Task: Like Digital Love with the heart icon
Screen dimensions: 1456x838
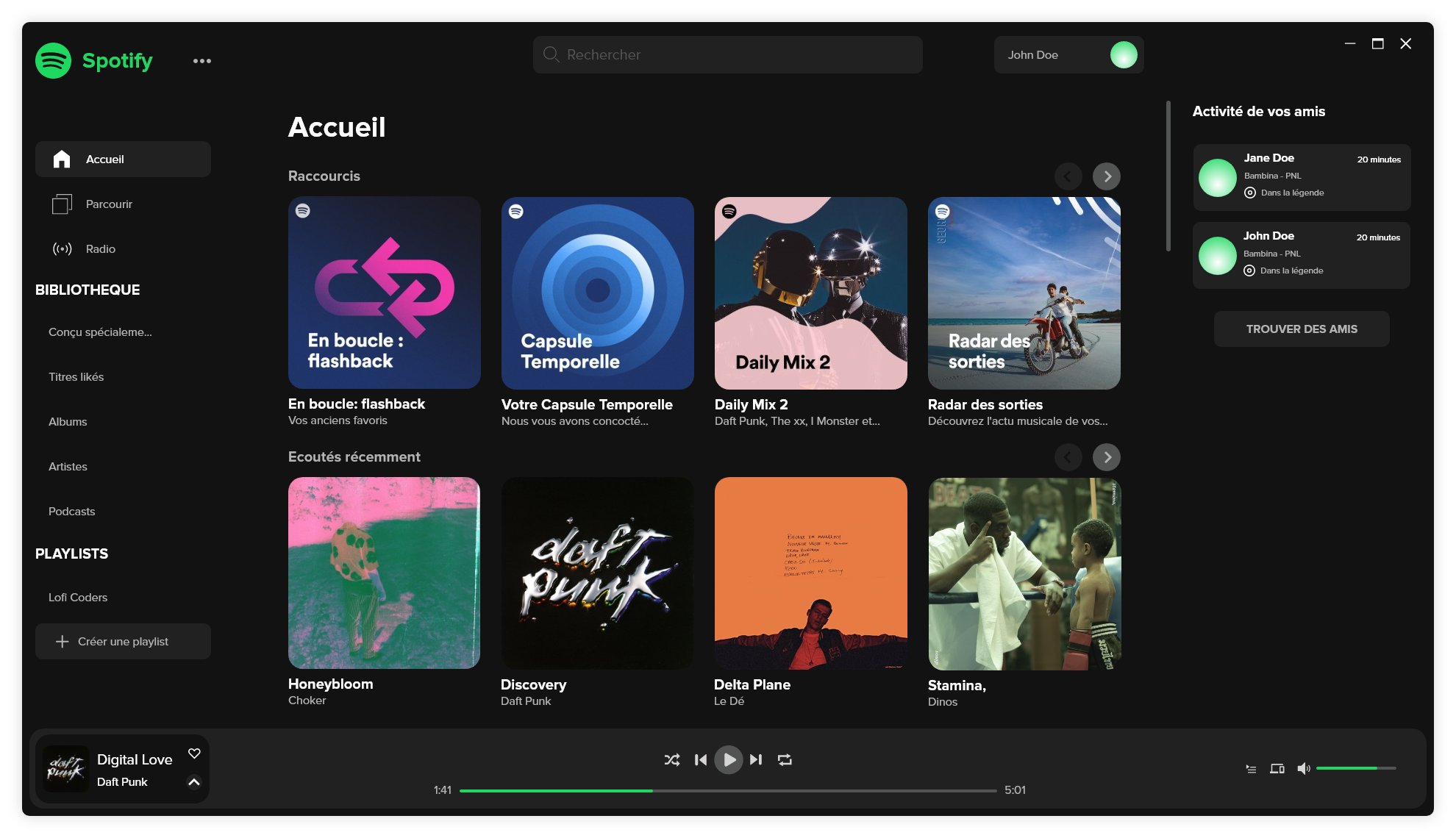Action: 194,753
